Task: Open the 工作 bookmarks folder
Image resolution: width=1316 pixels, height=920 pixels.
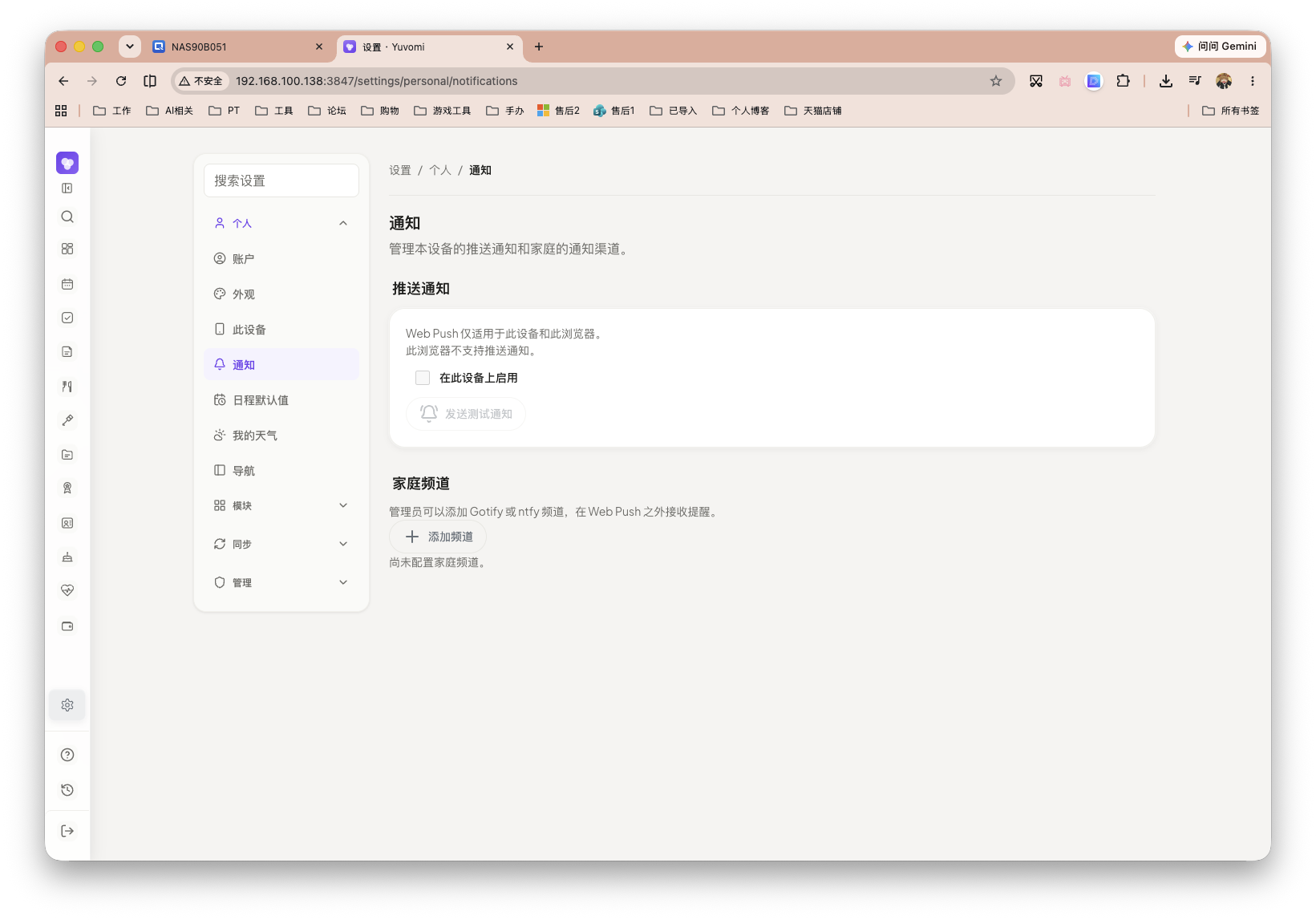Action: (112, 111)
